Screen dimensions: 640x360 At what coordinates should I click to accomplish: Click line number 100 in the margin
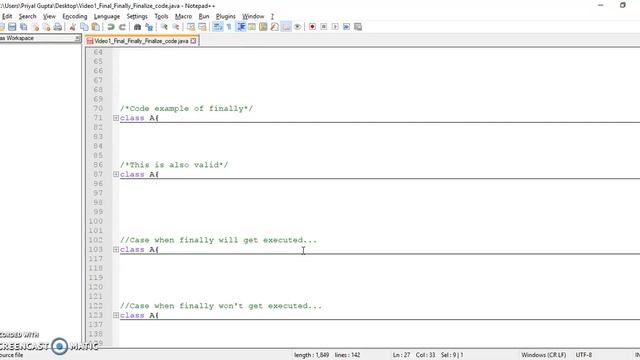[x=96, y=221]
